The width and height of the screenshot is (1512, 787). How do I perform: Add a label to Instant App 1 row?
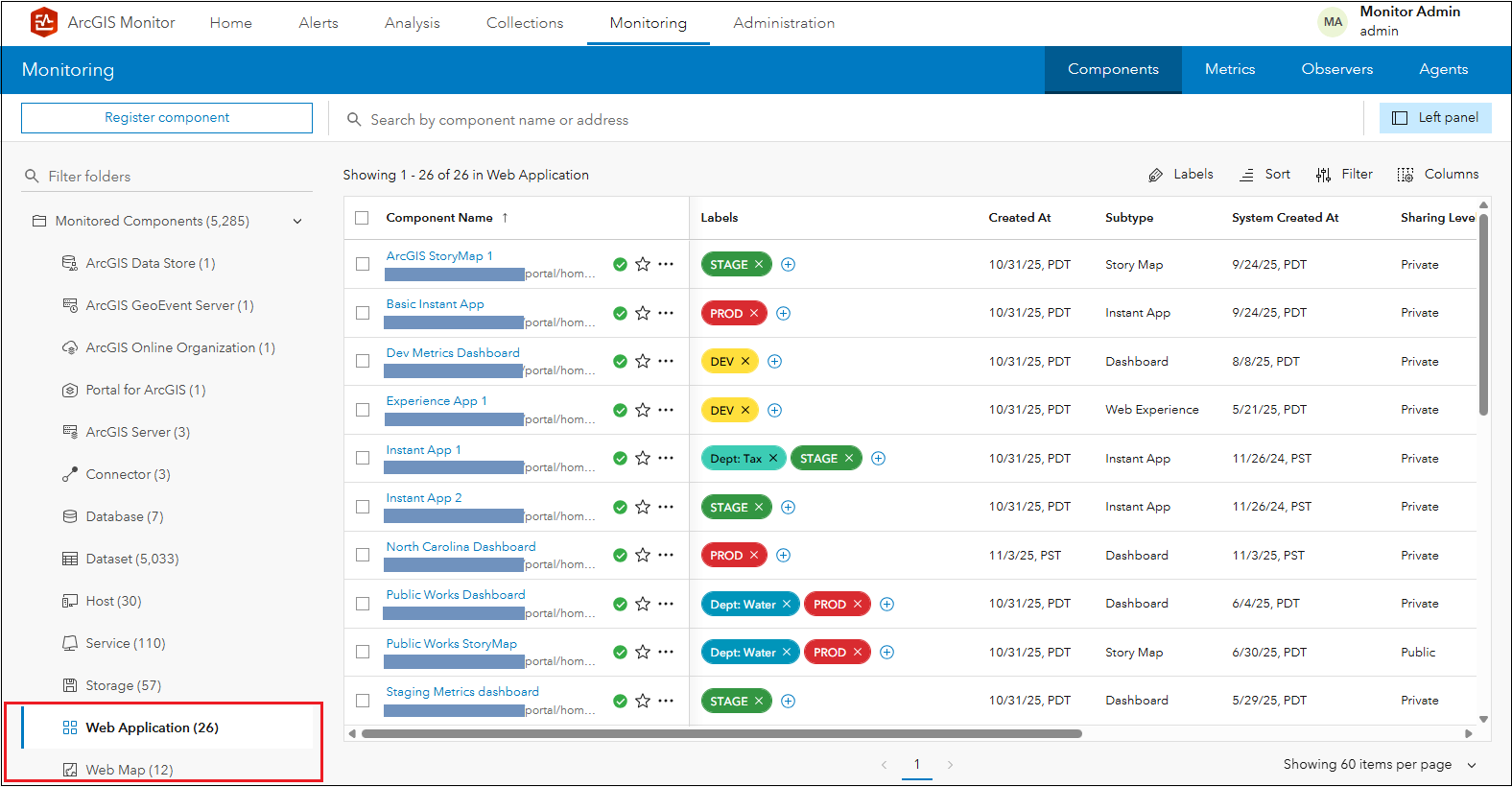[878, 459]
